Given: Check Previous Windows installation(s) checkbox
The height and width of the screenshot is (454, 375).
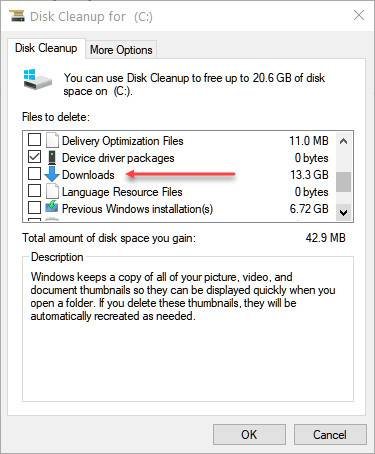Looking at the screenshot, I should coord(34,208).
